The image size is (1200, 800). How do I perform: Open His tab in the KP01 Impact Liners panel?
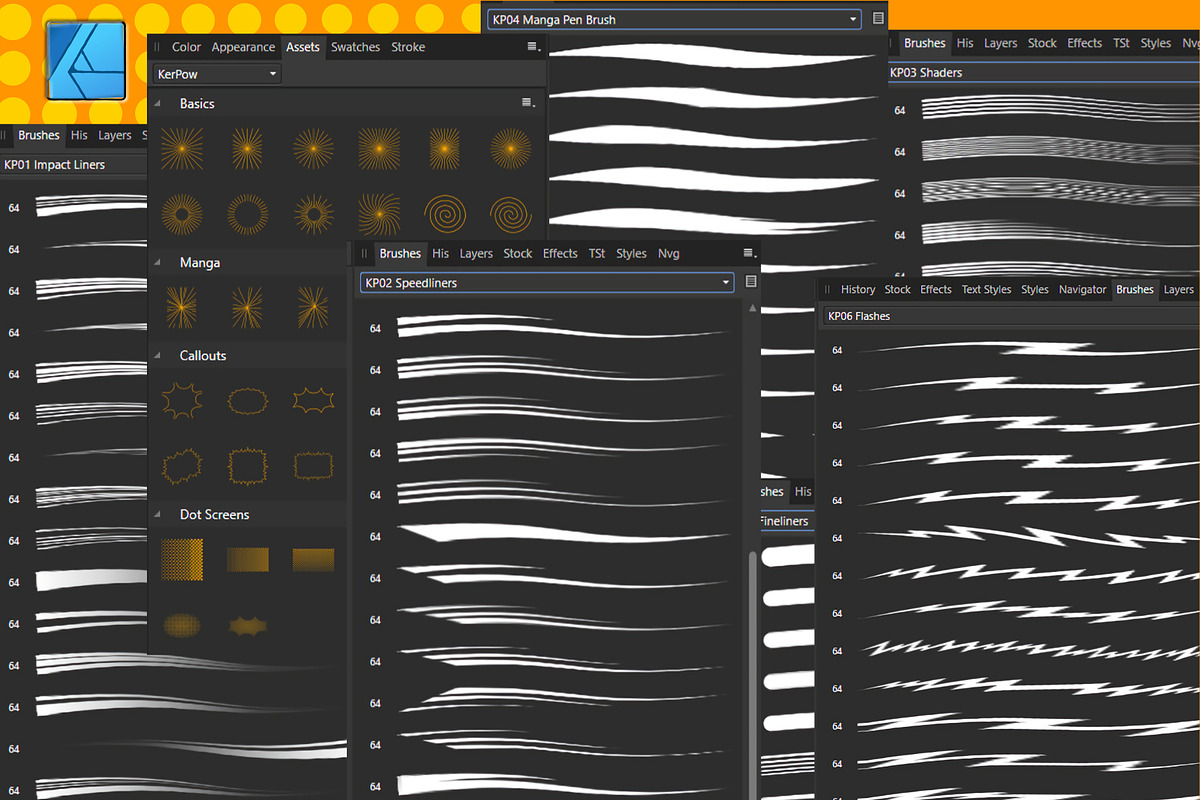[79, 135]
